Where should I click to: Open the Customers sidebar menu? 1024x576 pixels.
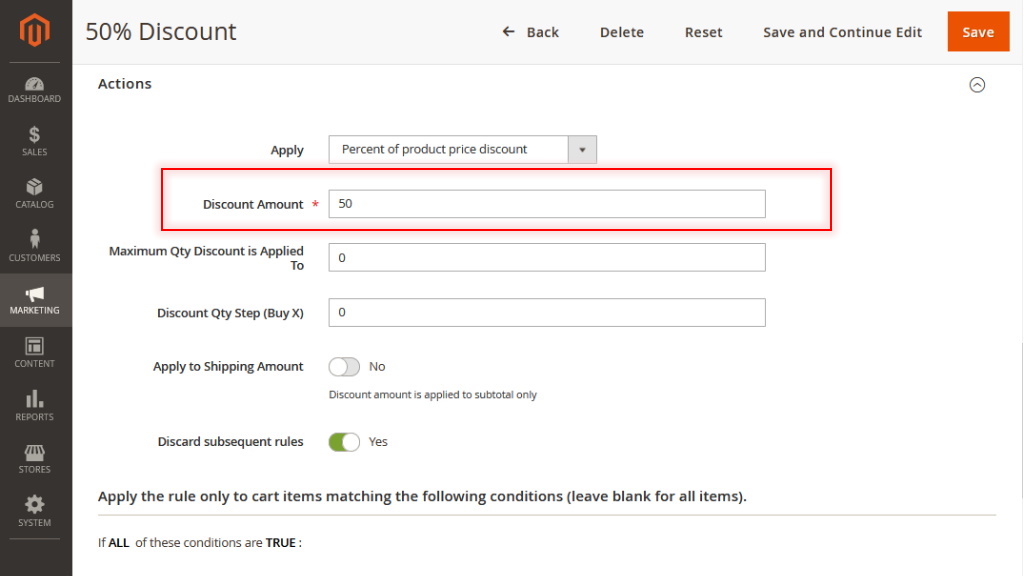(x=35, y=247)
